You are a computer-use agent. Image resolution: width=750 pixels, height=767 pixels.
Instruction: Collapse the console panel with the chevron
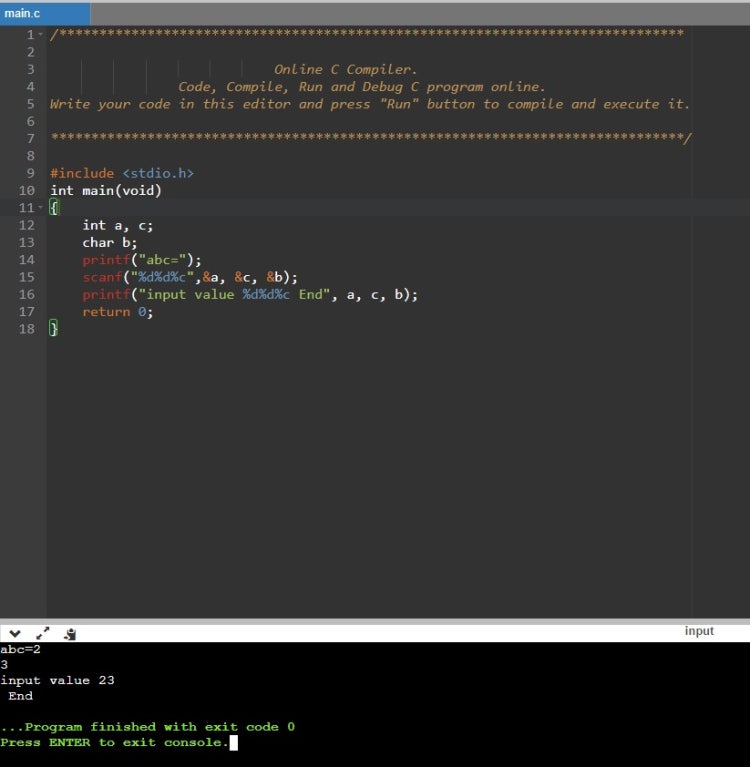pos(15,633)
